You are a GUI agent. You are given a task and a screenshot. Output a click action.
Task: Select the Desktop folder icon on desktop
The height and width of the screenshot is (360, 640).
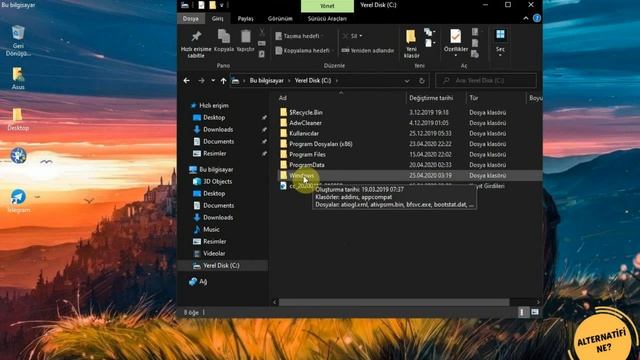18,119
